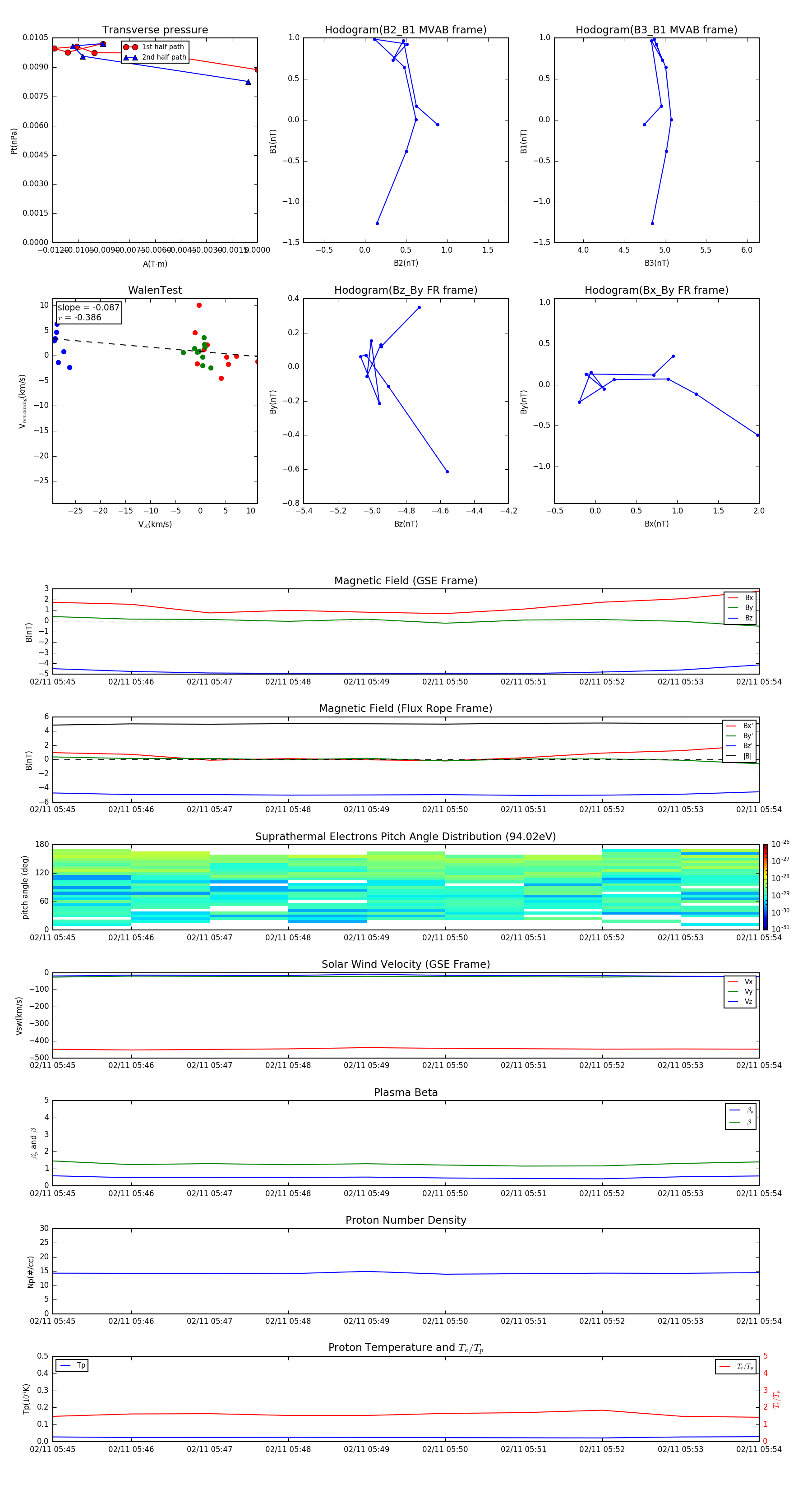Viewport: 812px width, 1489px height.
Task: Click the 'Vremaining(km/s)' y-axis label
Action: coord(22,401)
